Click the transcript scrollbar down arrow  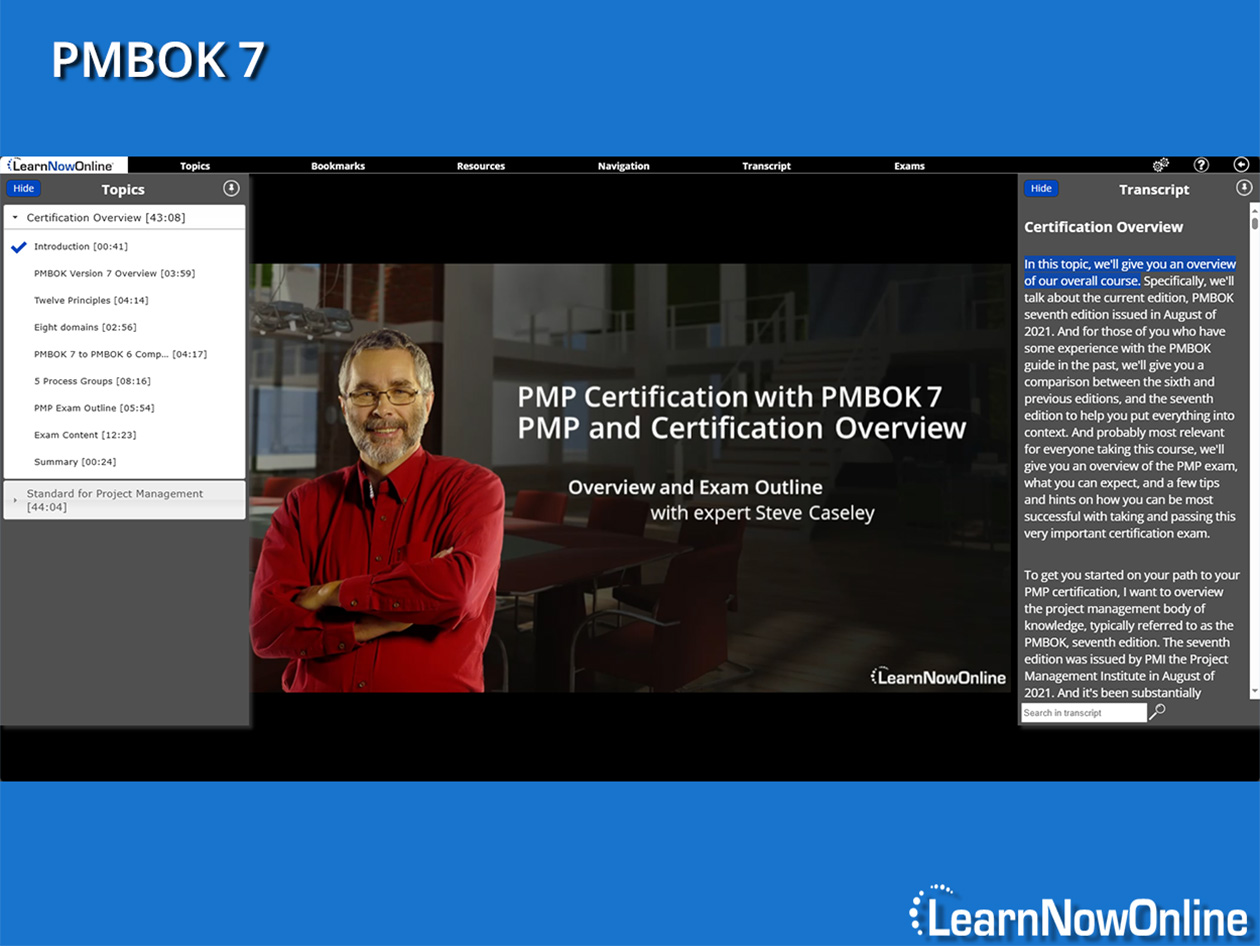[x=1255, y=692]
